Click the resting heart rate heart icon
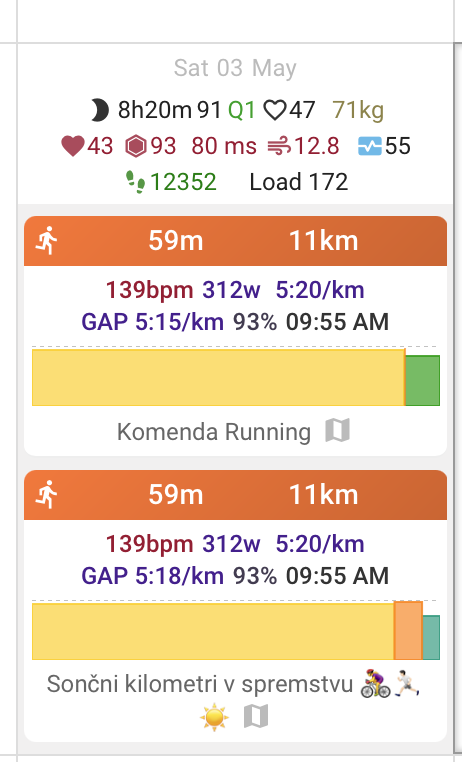 (x=73, y=146)
